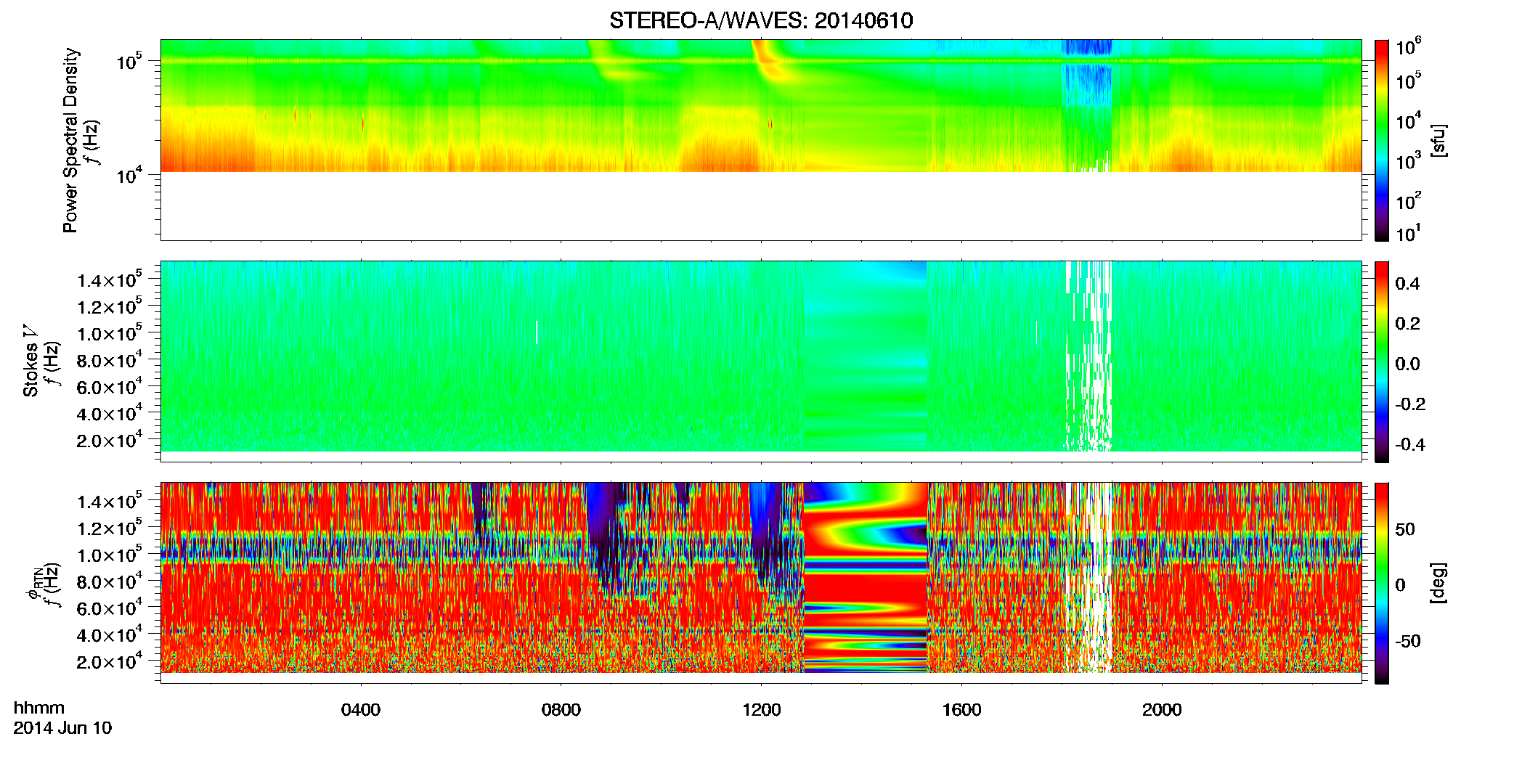Click the STEREO-A/WAVES: 20140610 plot title
The height and width of the screenshot is (784, 1522).
[x=761, y=20]
